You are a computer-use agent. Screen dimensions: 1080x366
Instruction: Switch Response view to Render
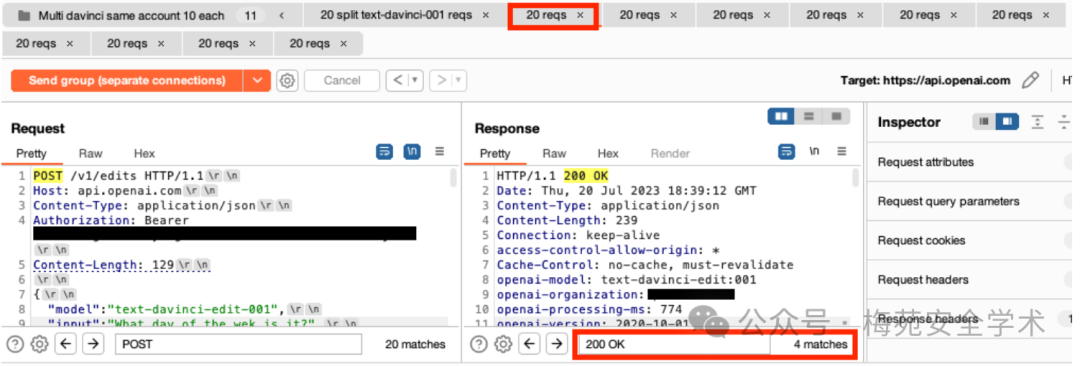pyautogui.click(x=670, y=154)
